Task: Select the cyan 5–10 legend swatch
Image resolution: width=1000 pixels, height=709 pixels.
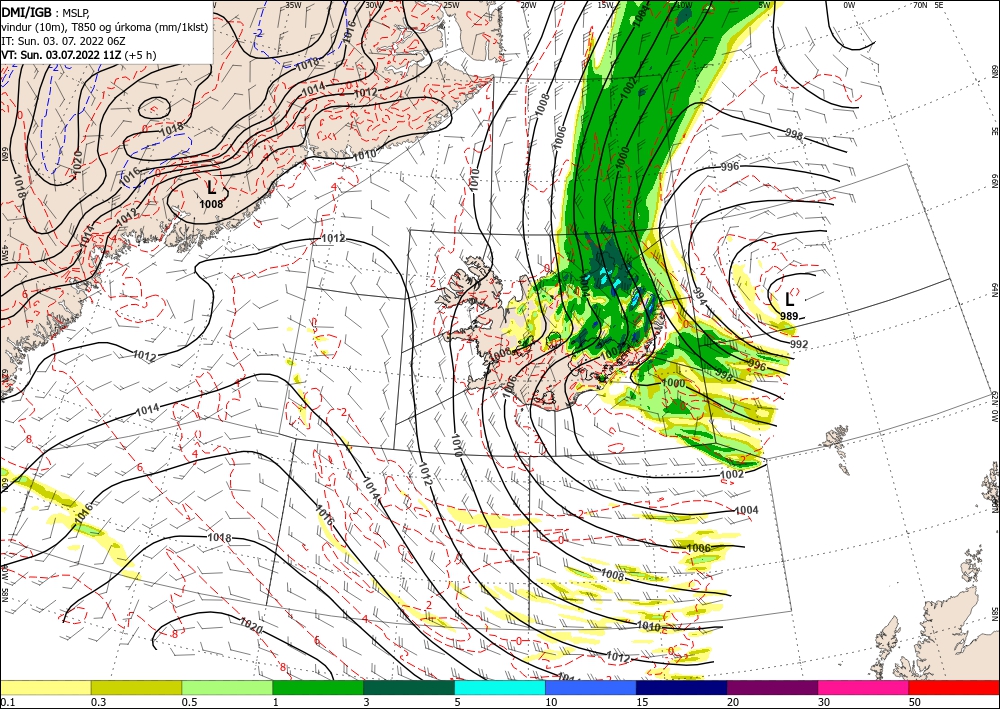Action: point(500,688)
